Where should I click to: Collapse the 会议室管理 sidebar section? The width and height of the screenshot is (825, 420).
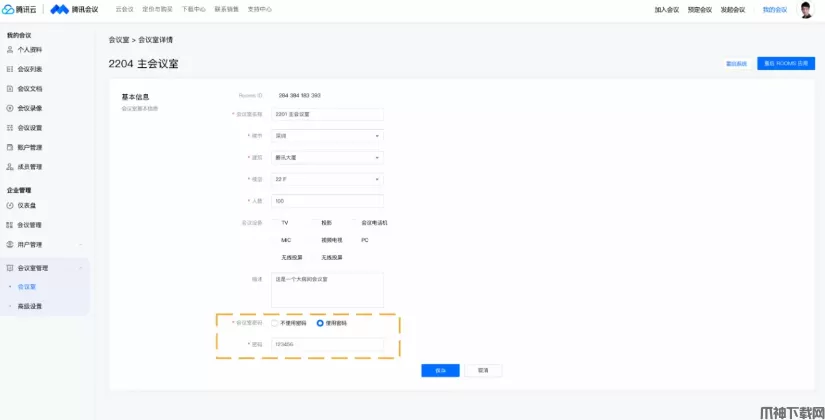(x=81, y=268)
